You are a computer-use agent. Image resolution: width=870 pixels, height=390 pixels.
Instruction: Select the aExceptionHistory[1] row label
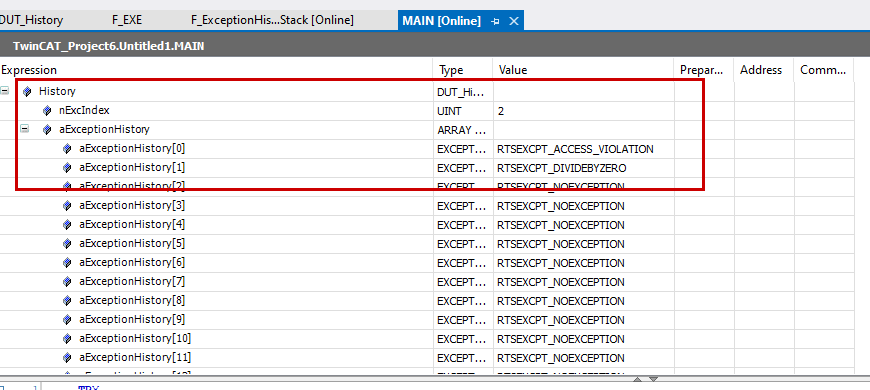[132, 167]
